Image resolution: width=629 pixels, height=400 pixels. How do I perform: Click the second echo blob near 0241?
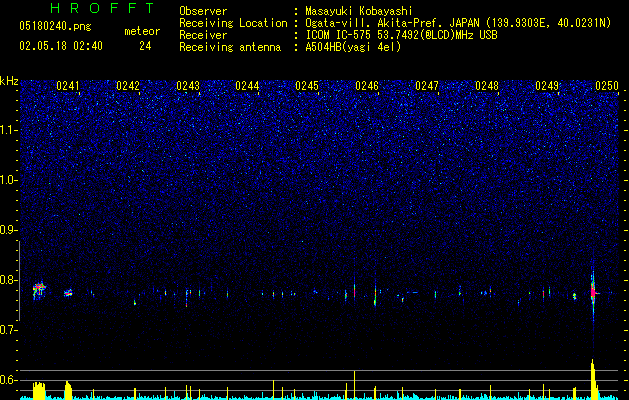68,293
